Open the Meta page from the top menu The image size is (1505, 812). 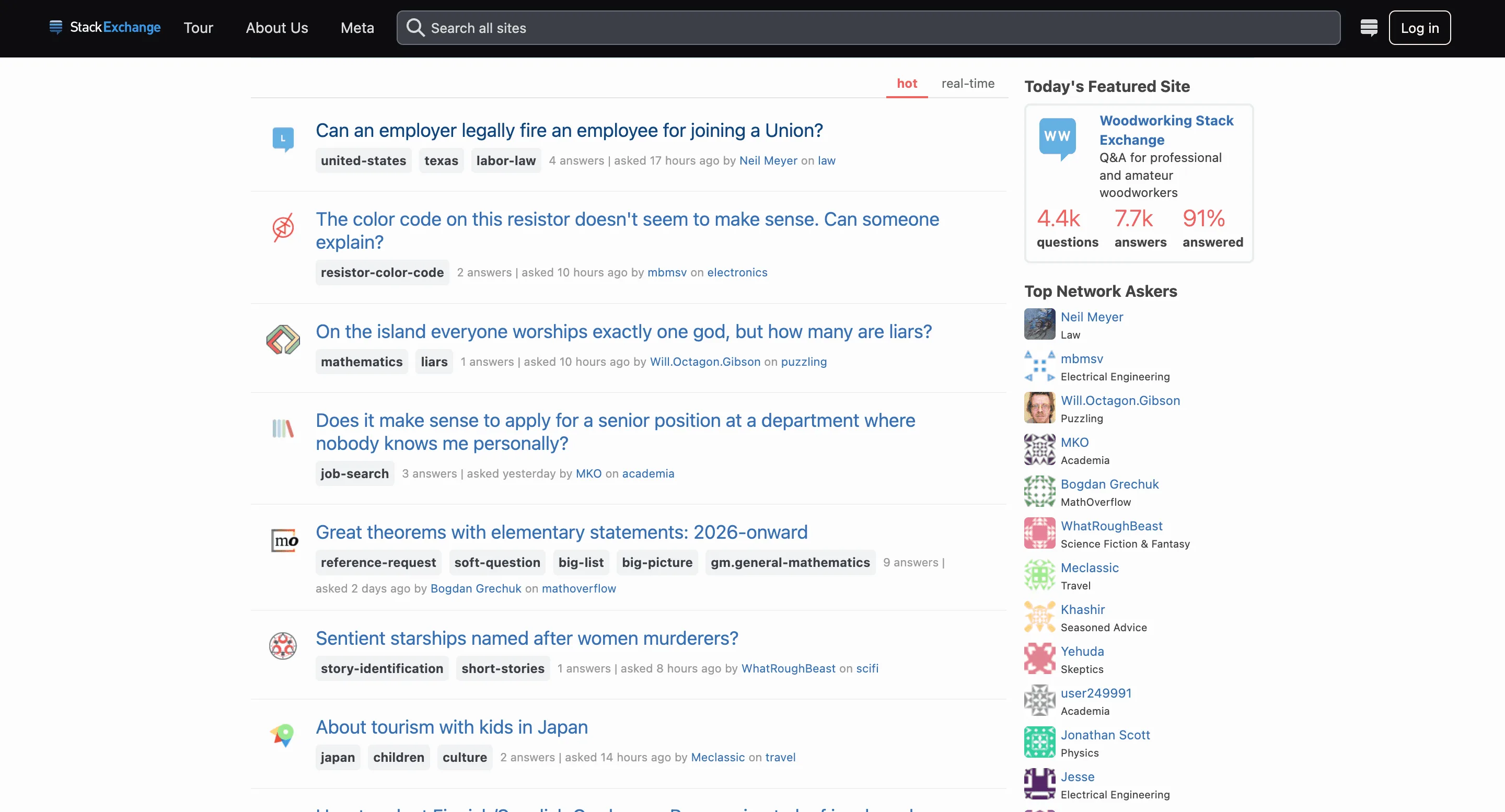[x=356, y=28]
